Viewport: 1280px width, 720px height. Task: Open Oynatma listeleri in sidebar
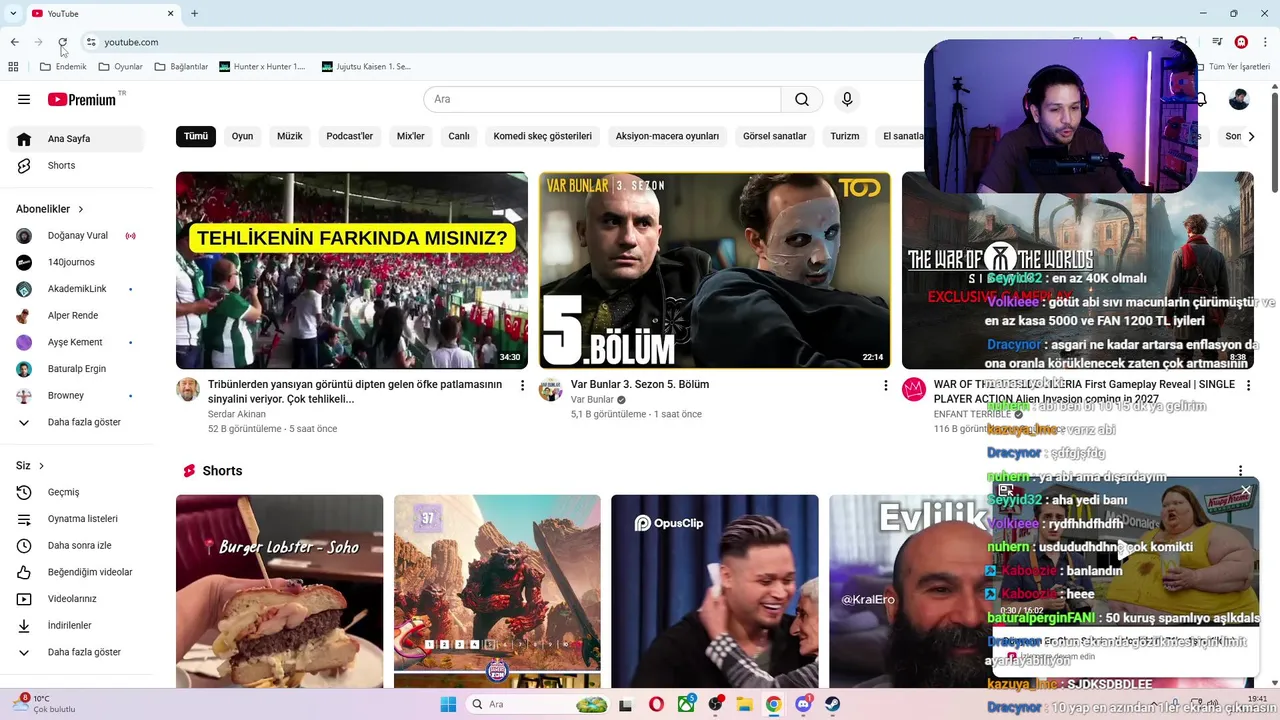(76, 519)
